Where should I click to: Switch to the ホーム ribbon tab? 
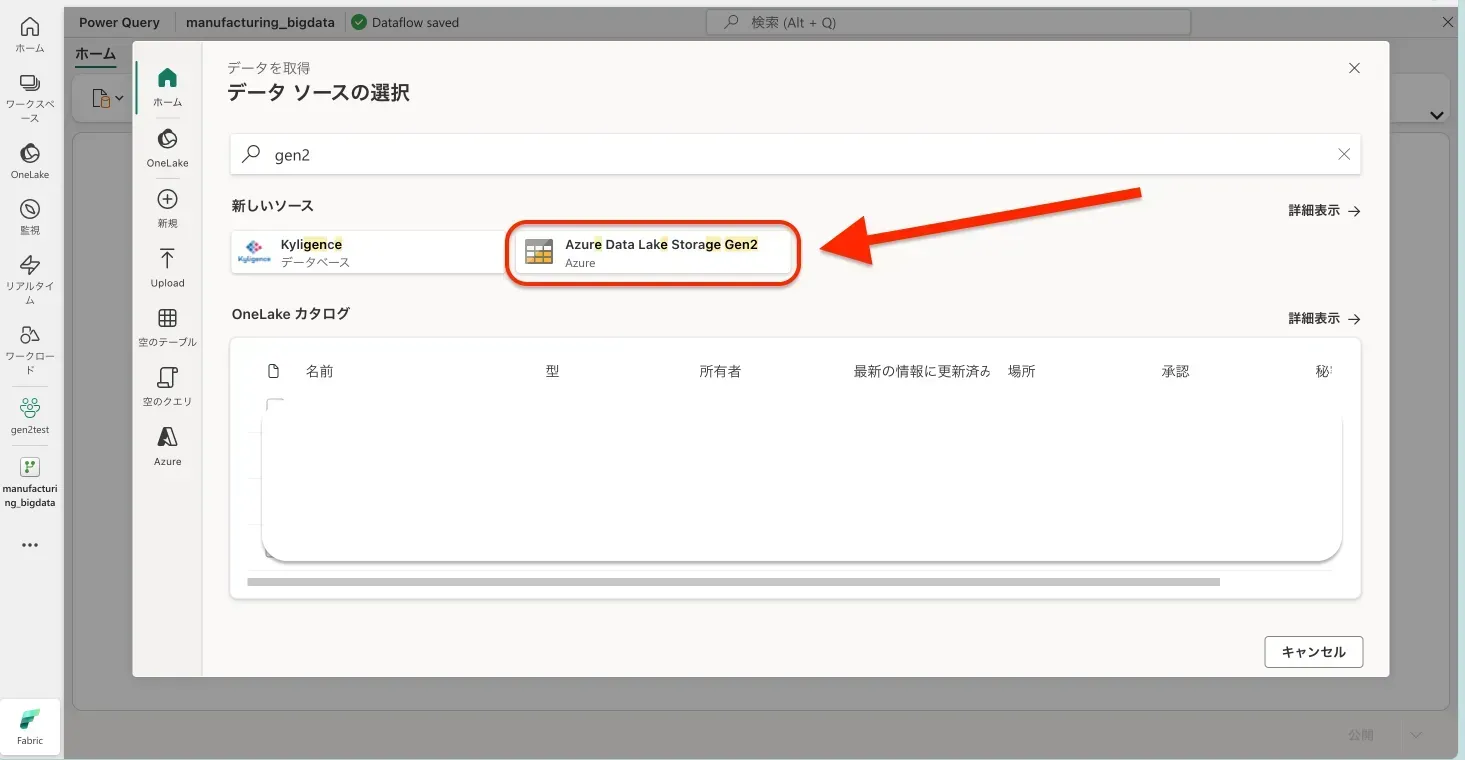[96, 54]
